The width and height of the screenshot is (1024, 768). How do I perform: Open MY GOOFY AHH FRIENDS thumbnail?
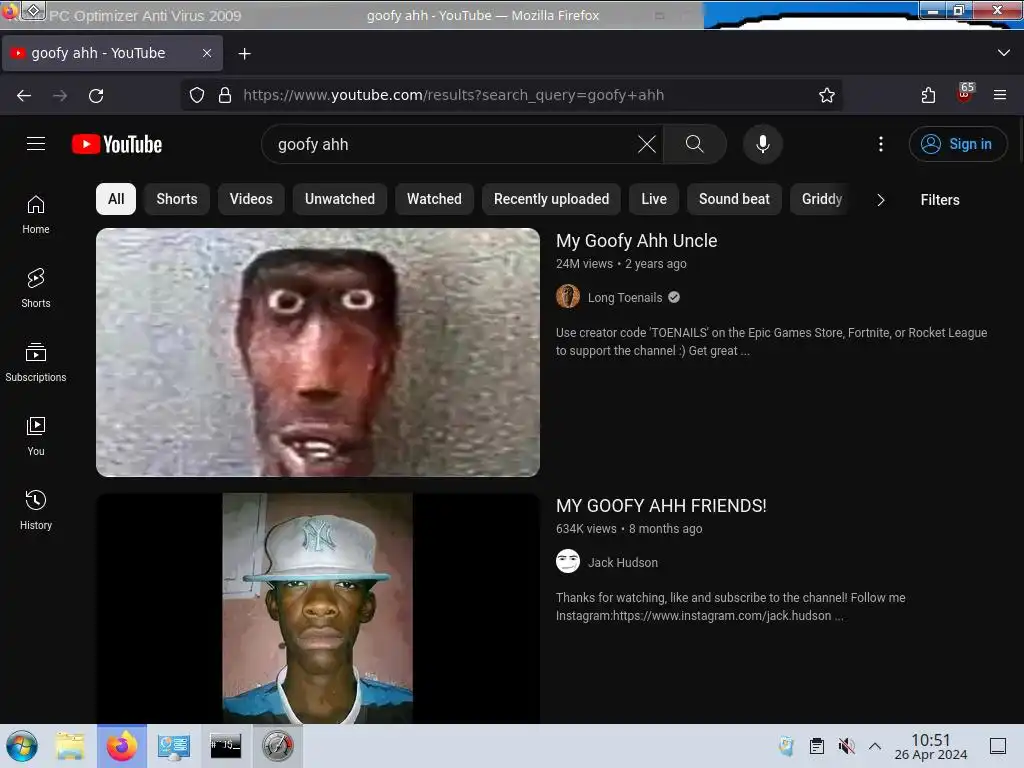317,608
